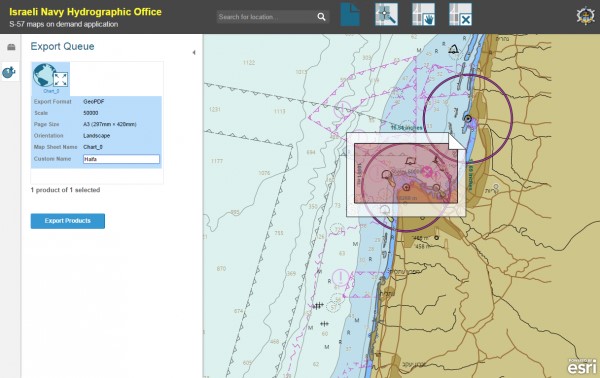Click the red chart extent rectangle on map
This screenshot has width=600, height=378.
(x=406, y=173)
